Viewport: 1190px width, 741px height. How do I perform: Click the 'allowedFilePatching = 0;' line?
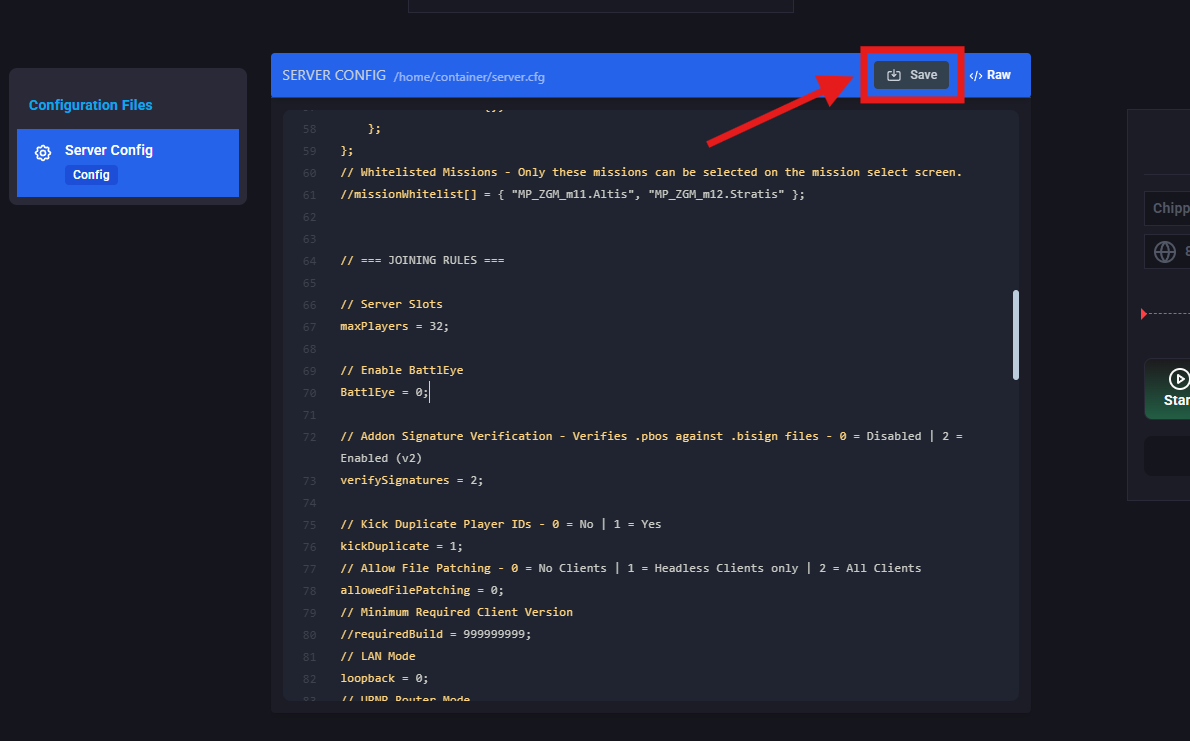point(422,590)
